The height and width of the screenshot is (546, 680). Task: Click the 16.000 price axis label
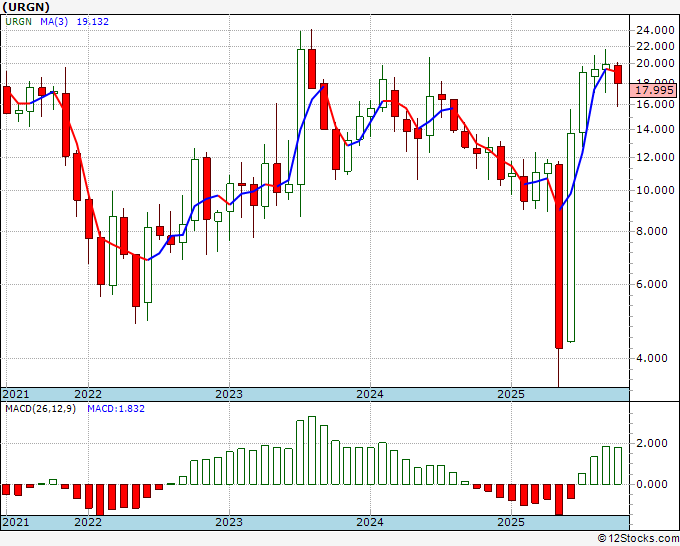point(655,104)
